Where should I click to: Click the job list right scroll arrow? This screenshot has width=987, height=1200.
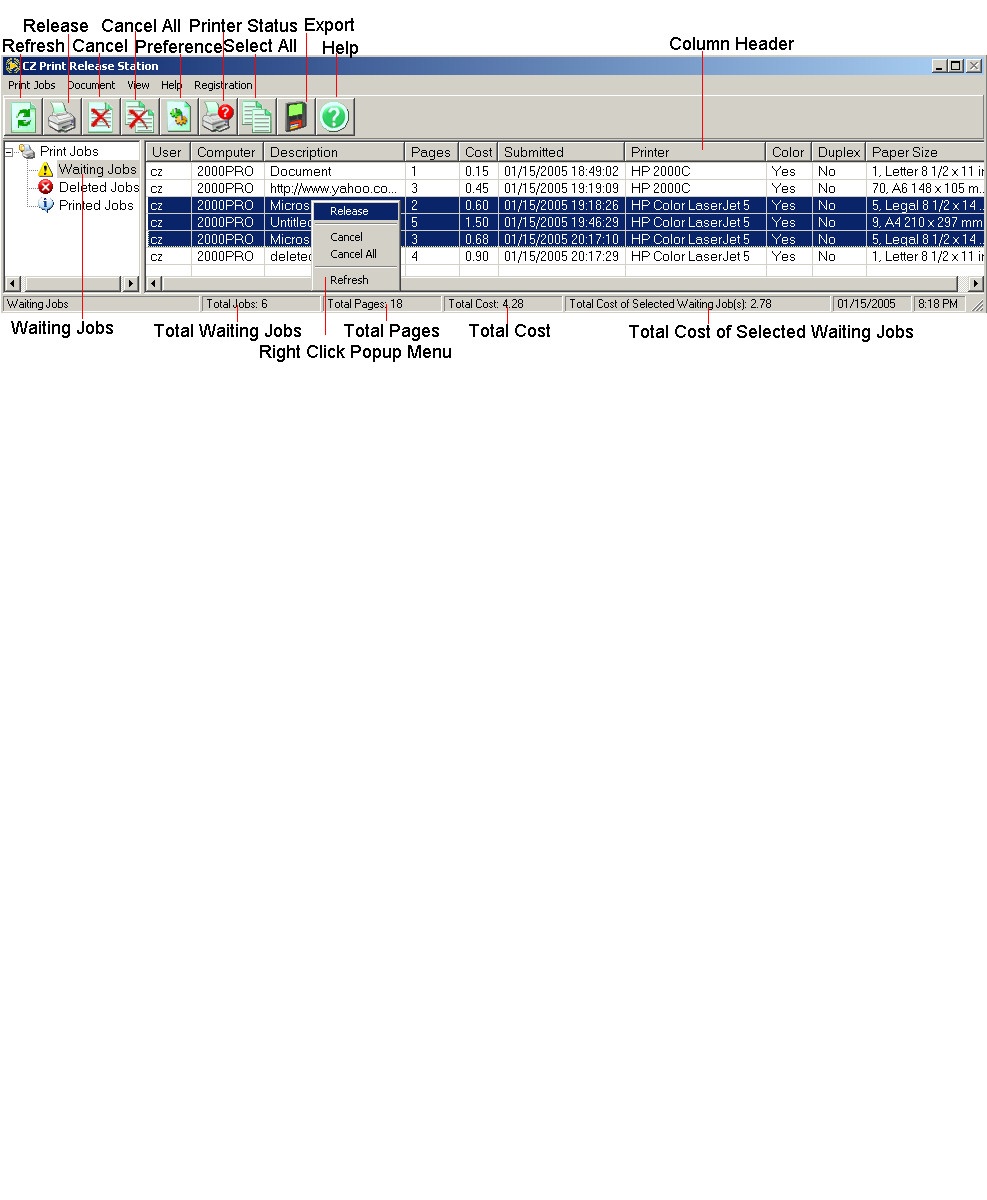[x=977, y=284]
